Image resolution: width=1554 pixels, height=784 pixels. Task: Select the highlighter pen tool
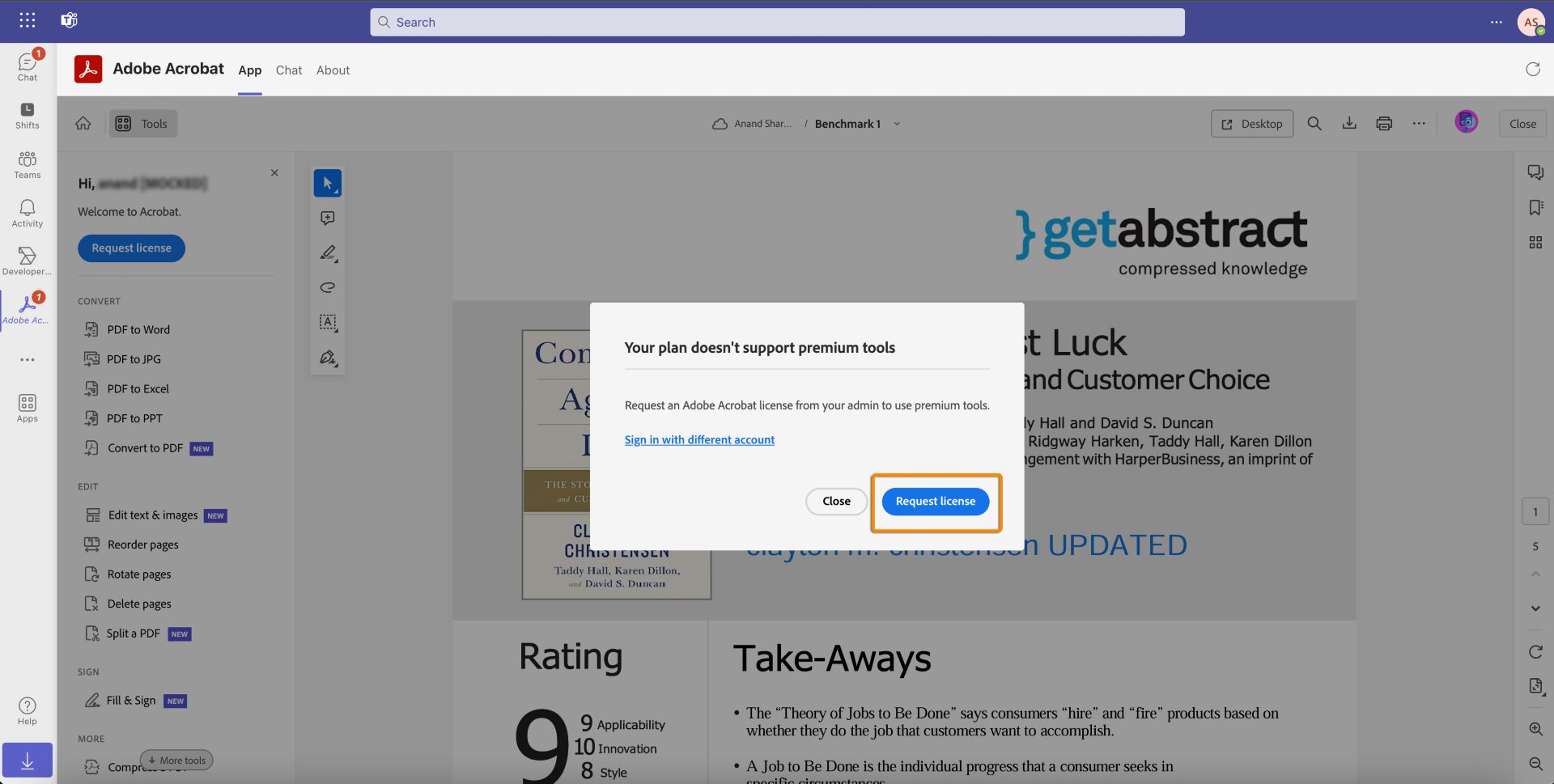click(x=328, y=253)
